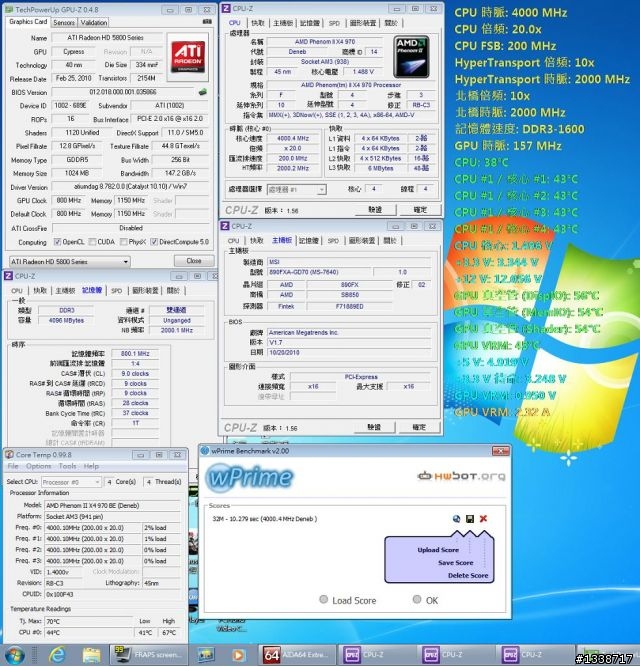The width and height of the screenshot is (640, 667).
Task: Open the Tools menu in Core Temp
Action: point(67,466)
